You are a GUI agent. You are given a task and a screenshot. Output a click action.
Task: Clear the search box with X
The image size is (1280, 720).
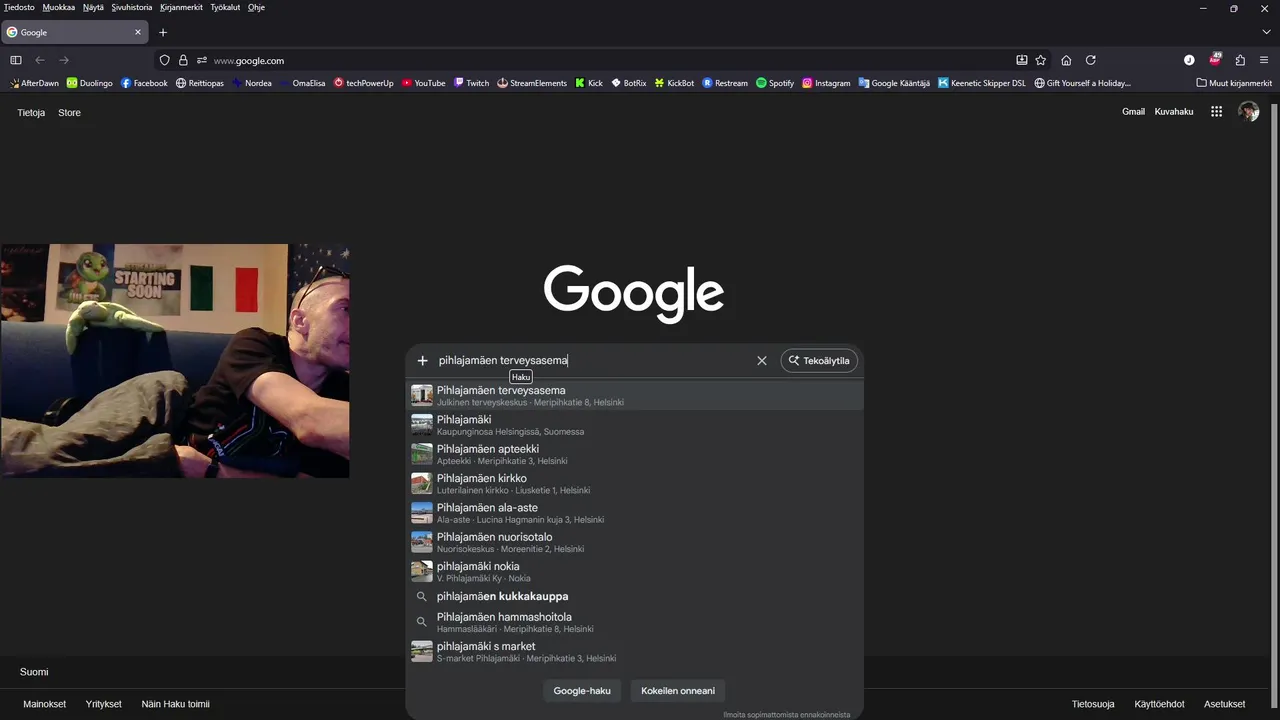pyautogui.click(x=762, y=361)
